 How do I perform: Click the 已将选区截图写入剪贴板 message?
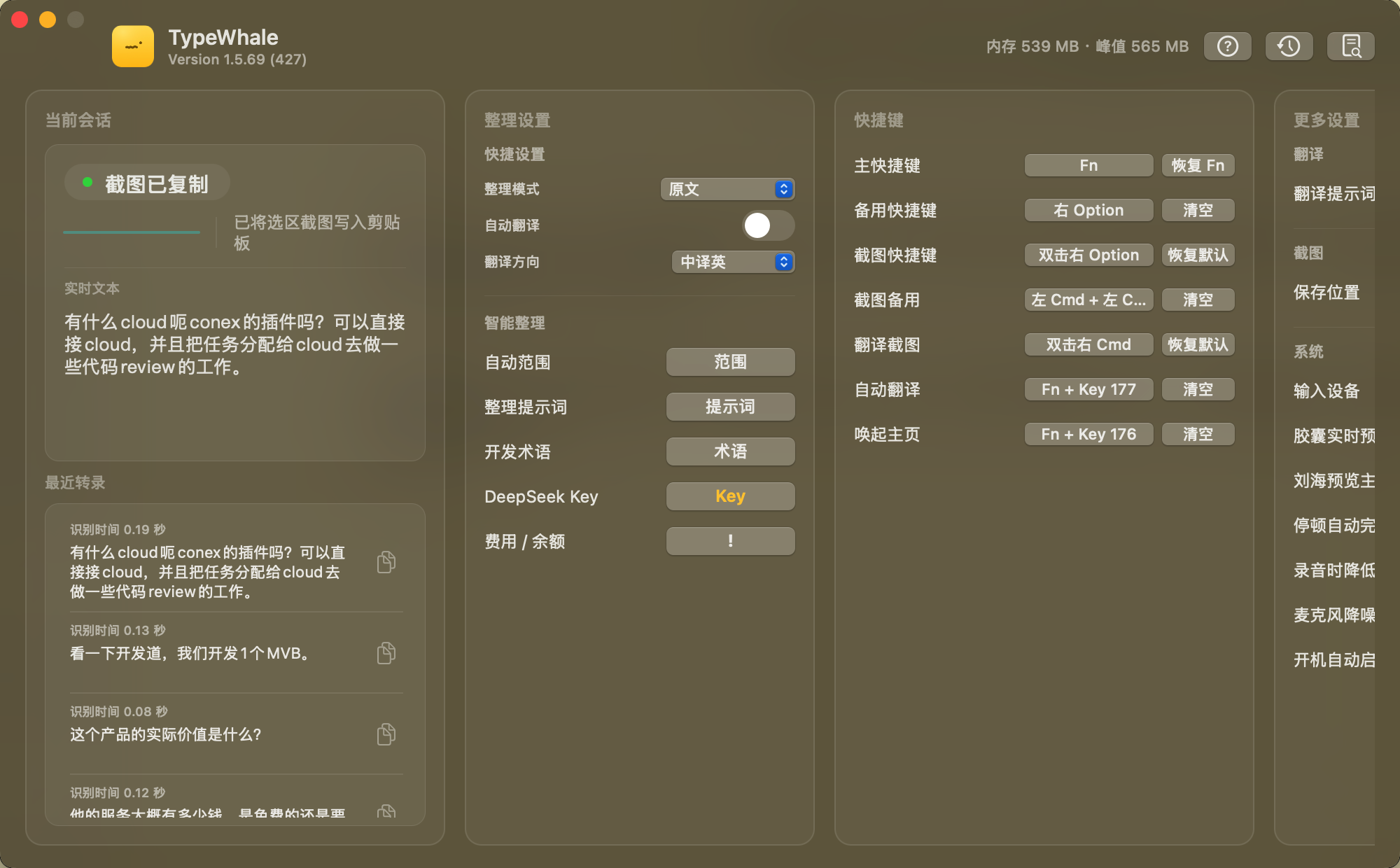317,232
